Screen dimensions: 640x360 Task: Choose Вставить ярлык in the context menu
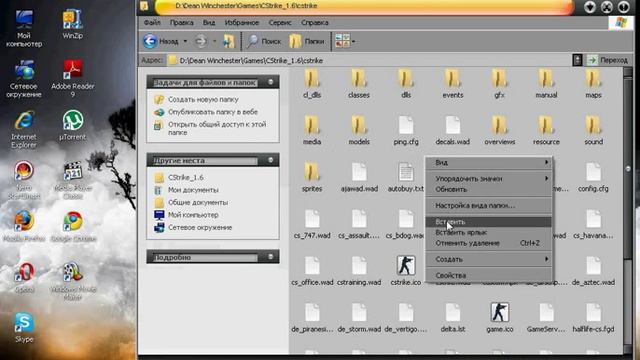[489, 233]
